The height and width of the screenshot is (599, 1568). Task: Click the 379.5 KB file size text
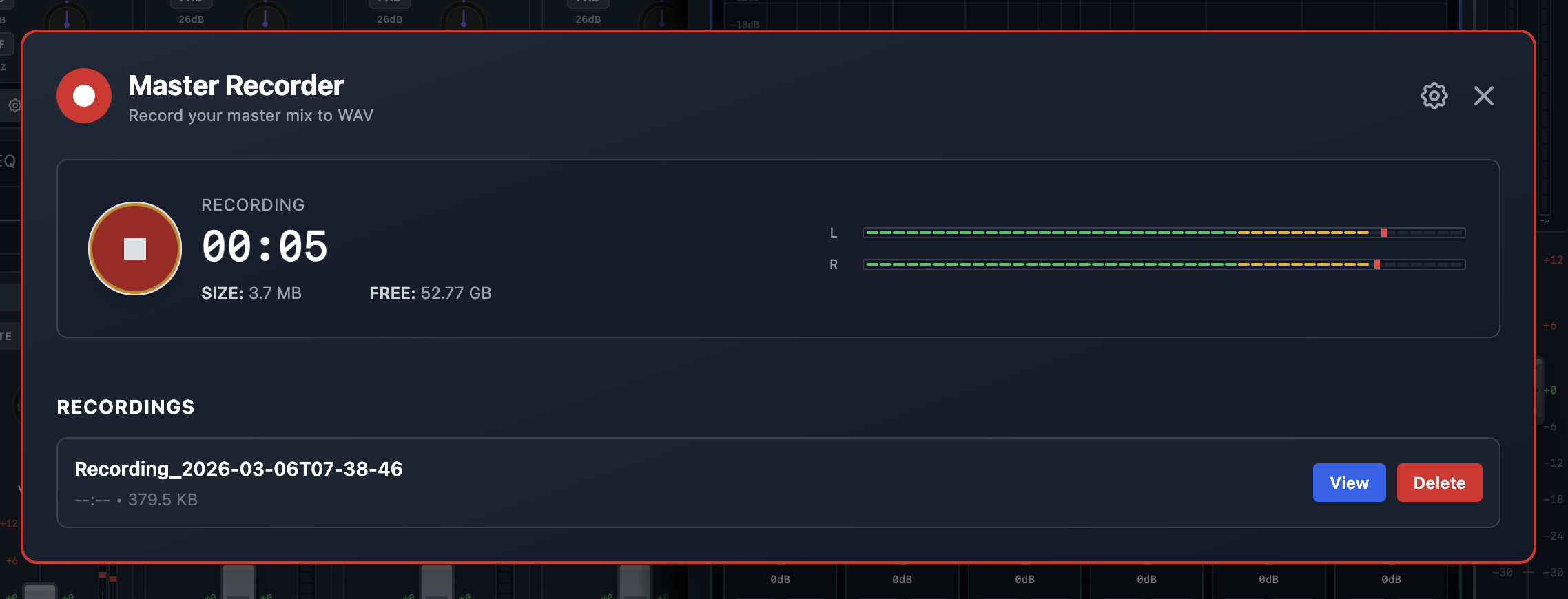coord(163,500)
